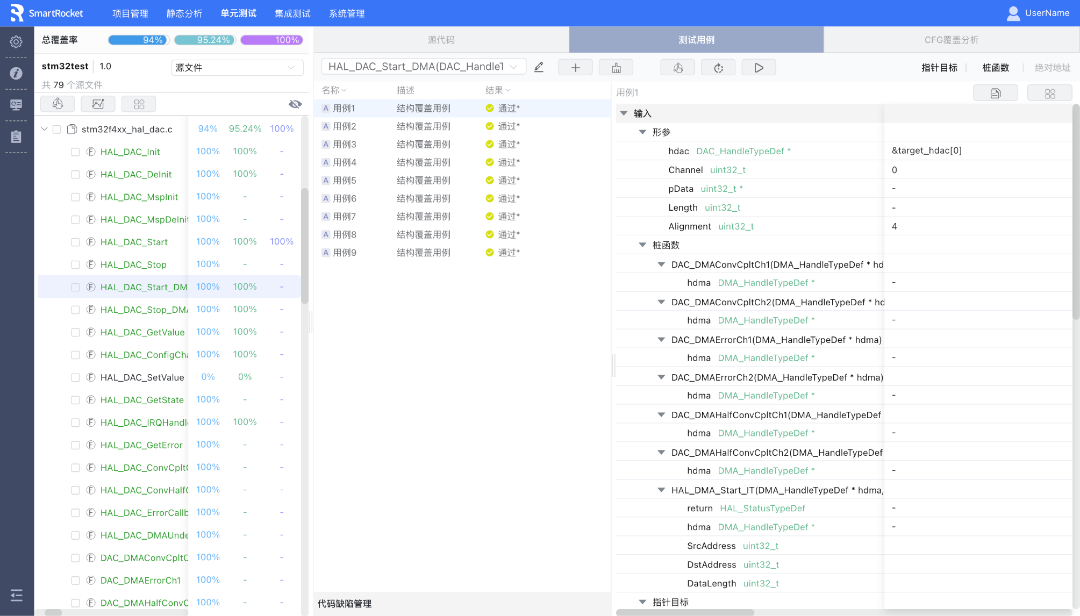Click the info icon in sidebar
Image resolution: width=1080 pixels, height=616 pixels.
click(16, 73)
